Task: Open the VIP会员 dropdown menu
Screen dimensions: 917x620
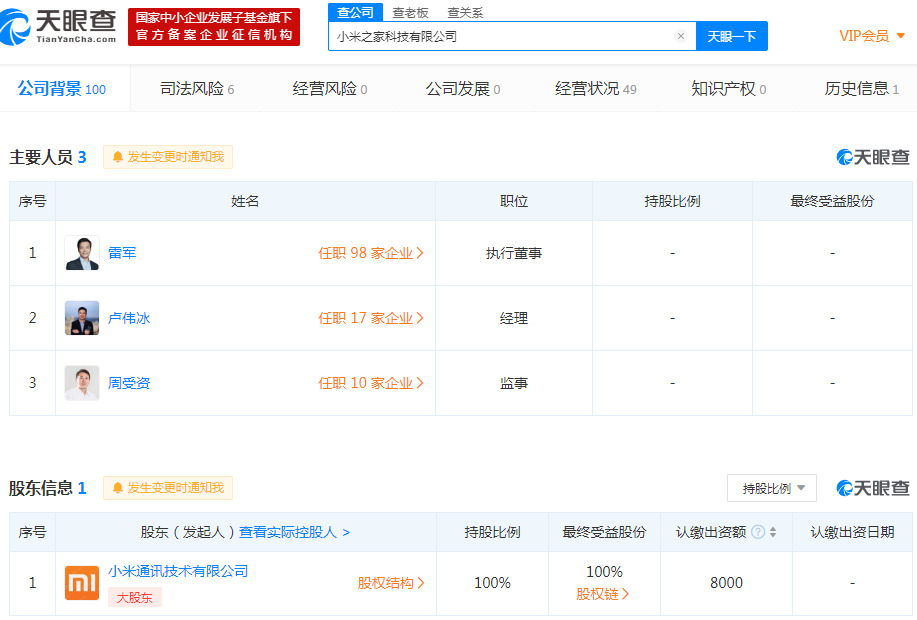Action: click(872, 36)
